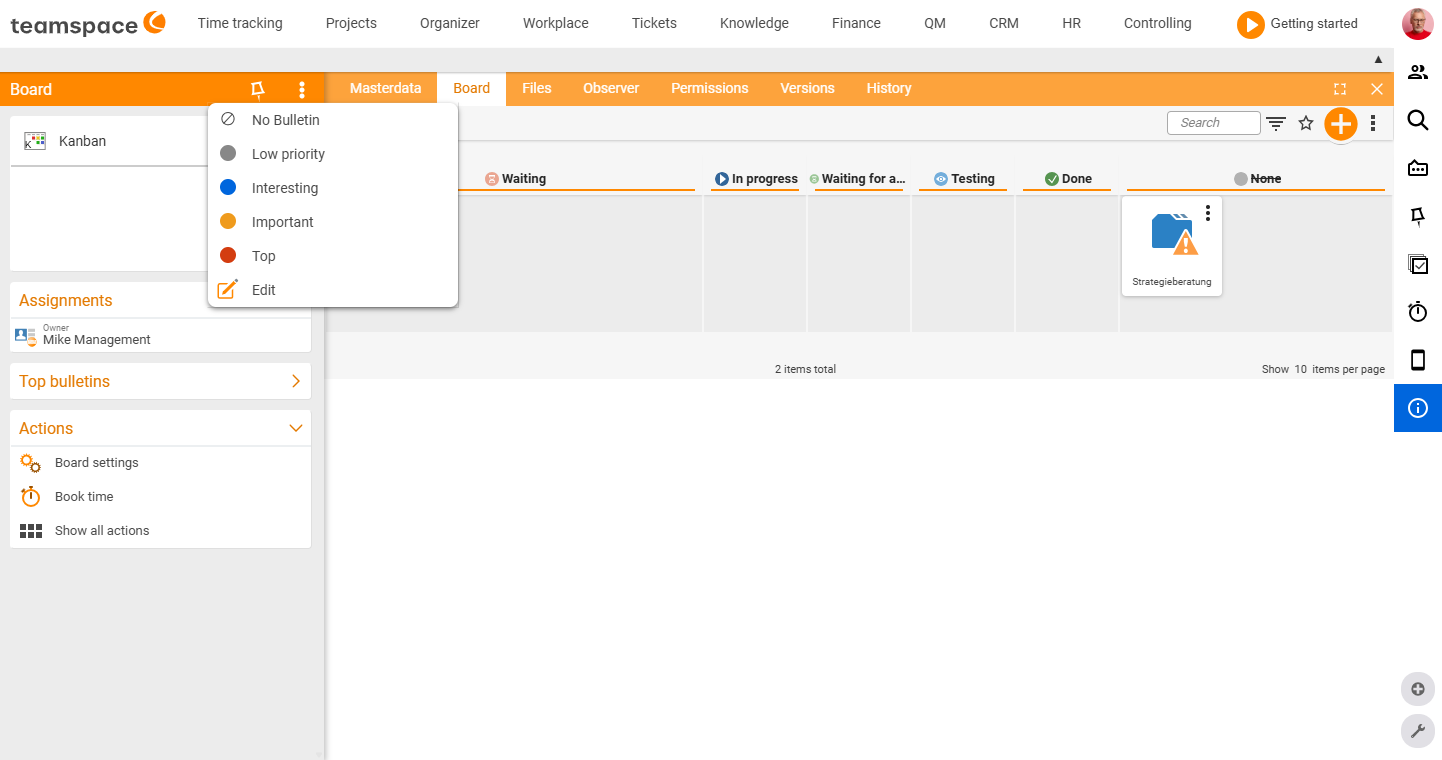The image size is (1442, 760).
Task: Switch to the Versions tab
Action: pos(807,88)
